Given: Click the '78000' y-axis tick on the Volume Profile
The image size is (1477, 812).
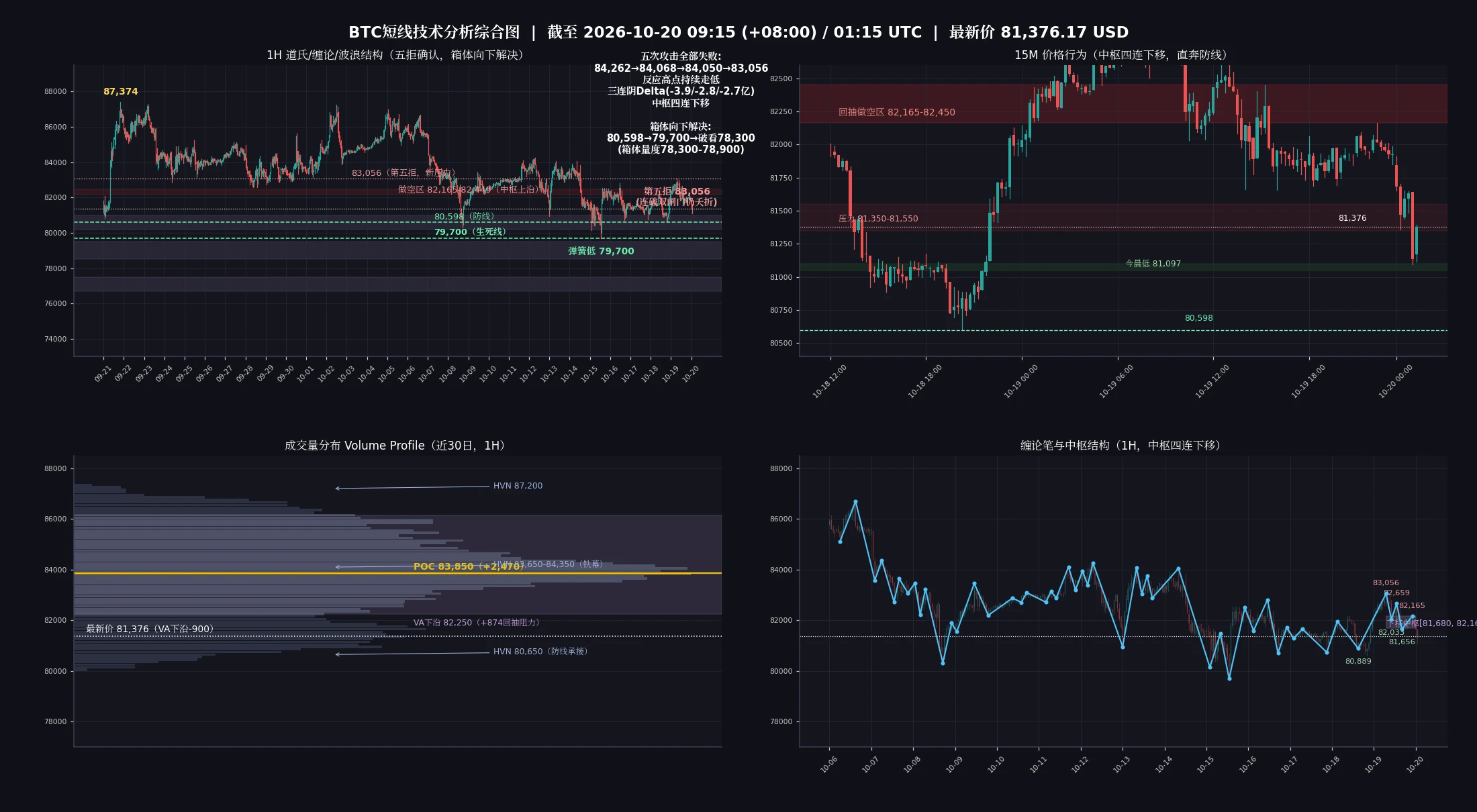Looking at the screenshot, I should (x=55, y=722).
